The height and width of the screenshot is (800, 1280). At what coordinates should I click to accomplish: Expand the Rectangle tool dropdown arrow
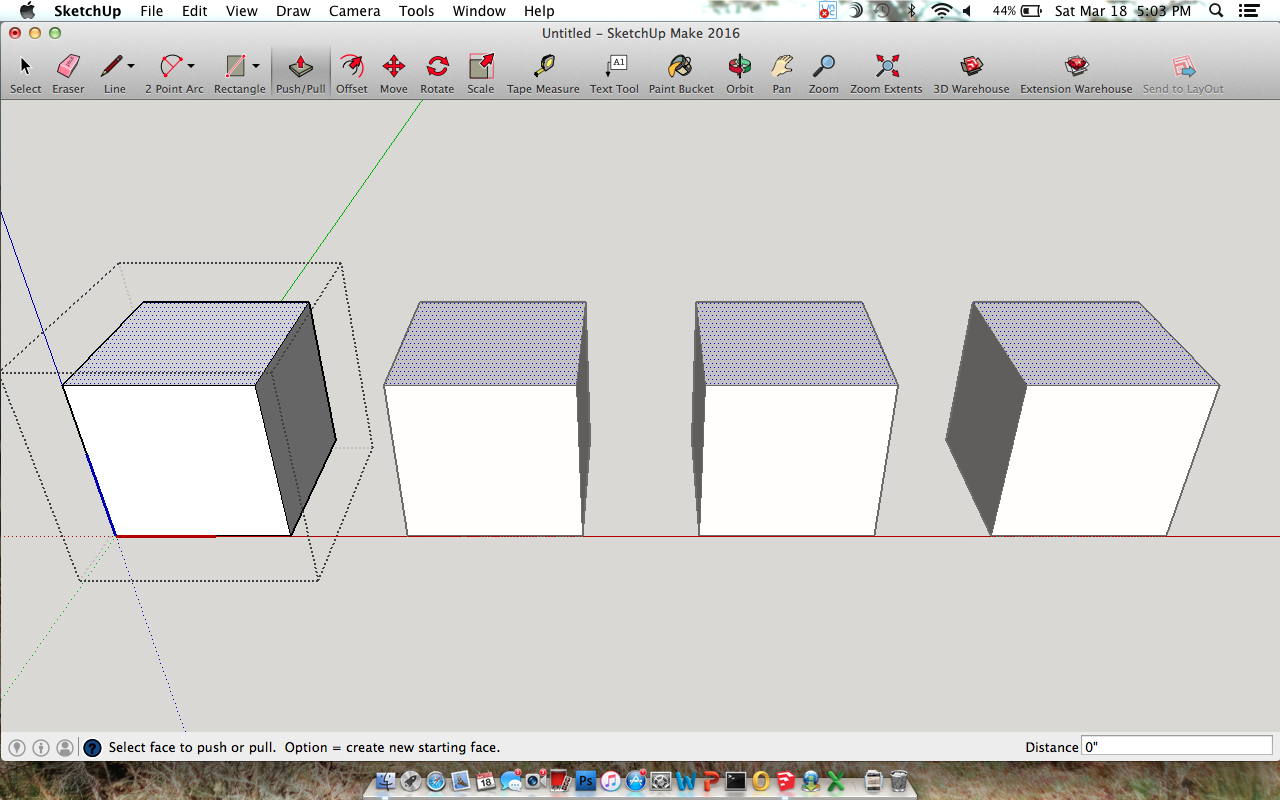(256, 67)
